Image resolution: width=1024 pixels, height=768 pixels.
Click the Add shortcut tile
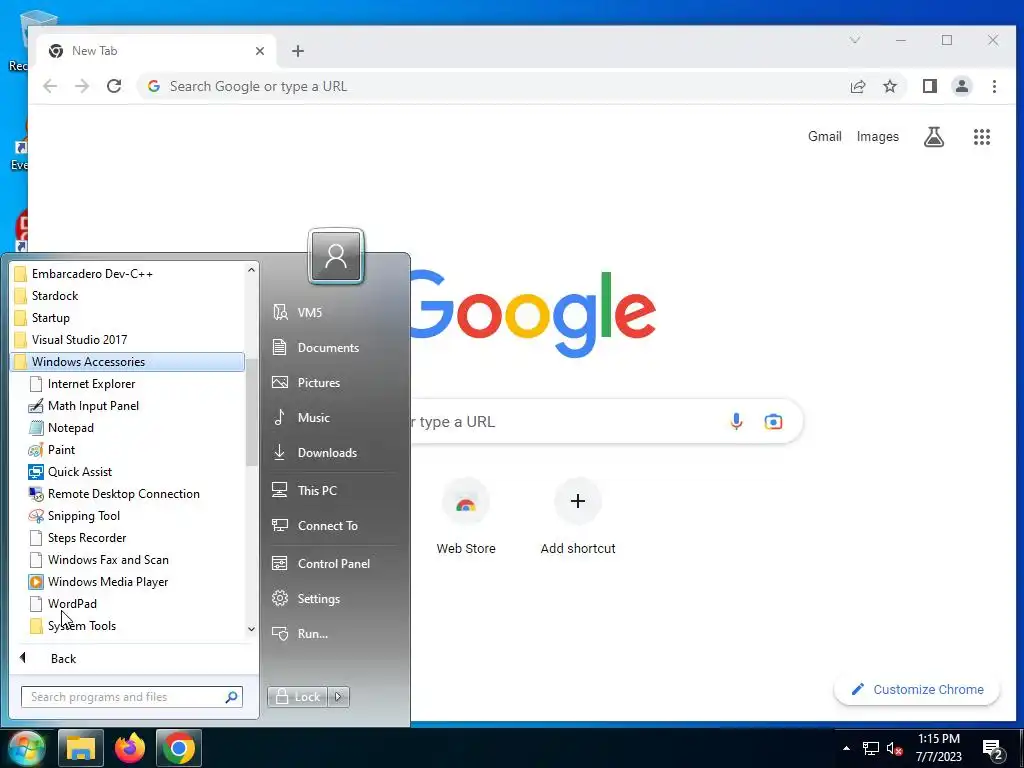[x=578, y=517]
